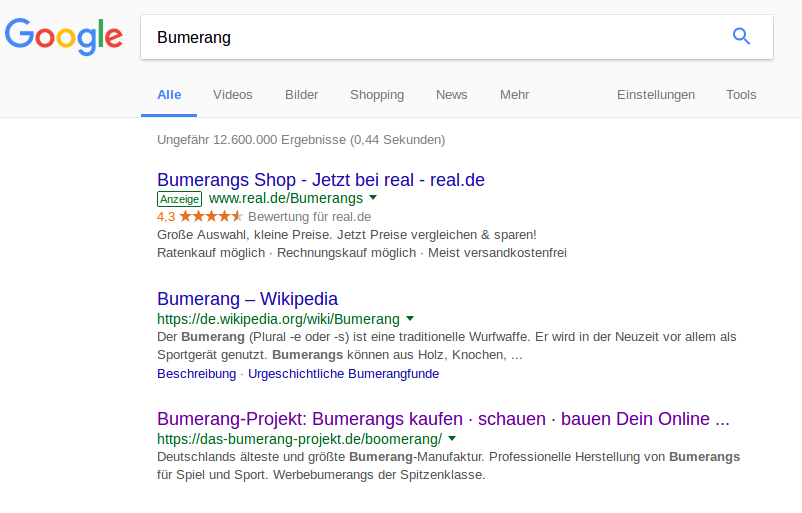
Task: Expand the Wikipedia URL dropdown arrow
Action: click(x=410, y=319)
